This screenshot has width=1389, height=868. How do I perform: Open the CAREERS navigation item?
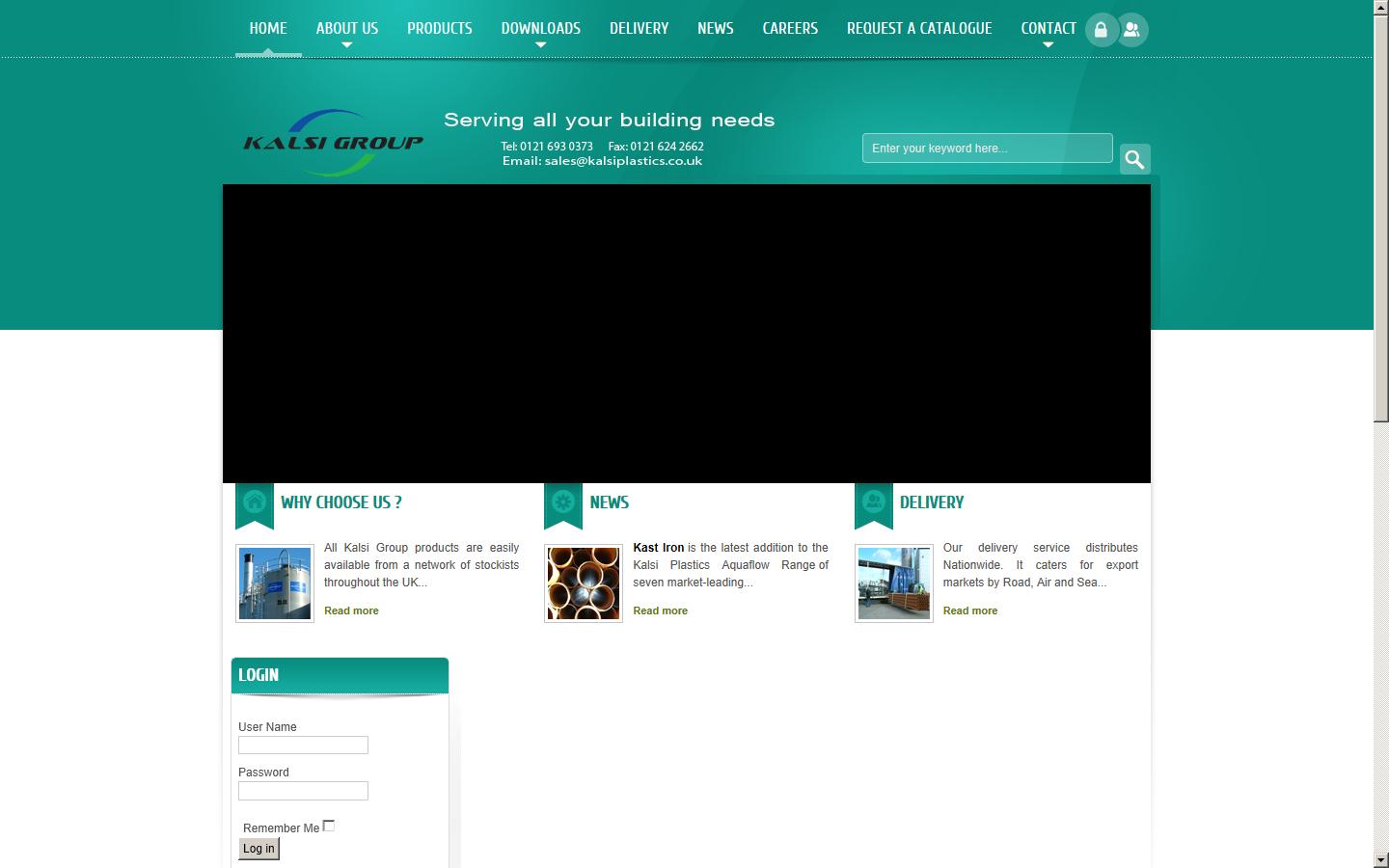click(x=789, y=28)
